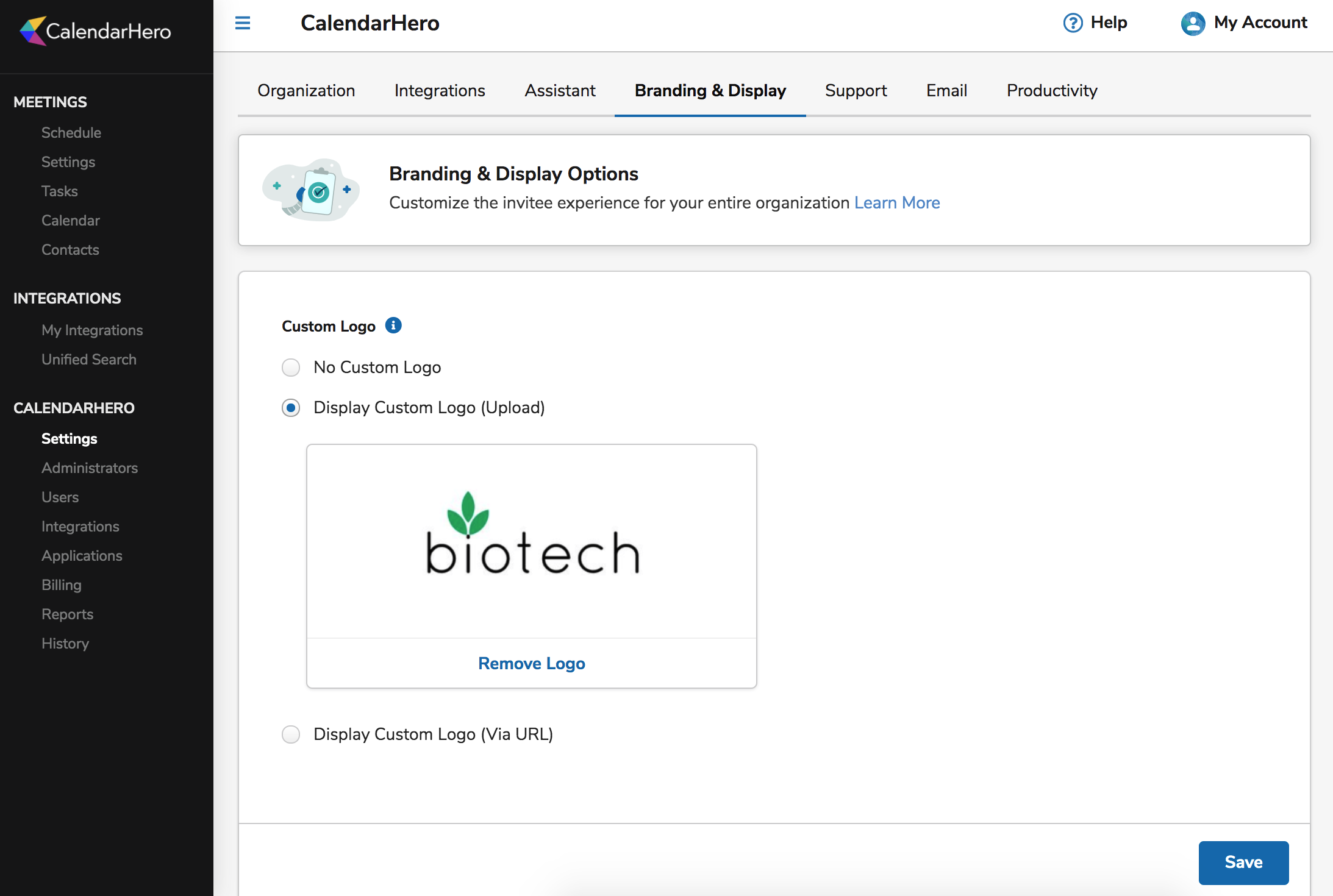Toggle the hamburger menu icon
Image resolution: width=1333 pixels, height=896 pixels.
[x=243, y=23]
